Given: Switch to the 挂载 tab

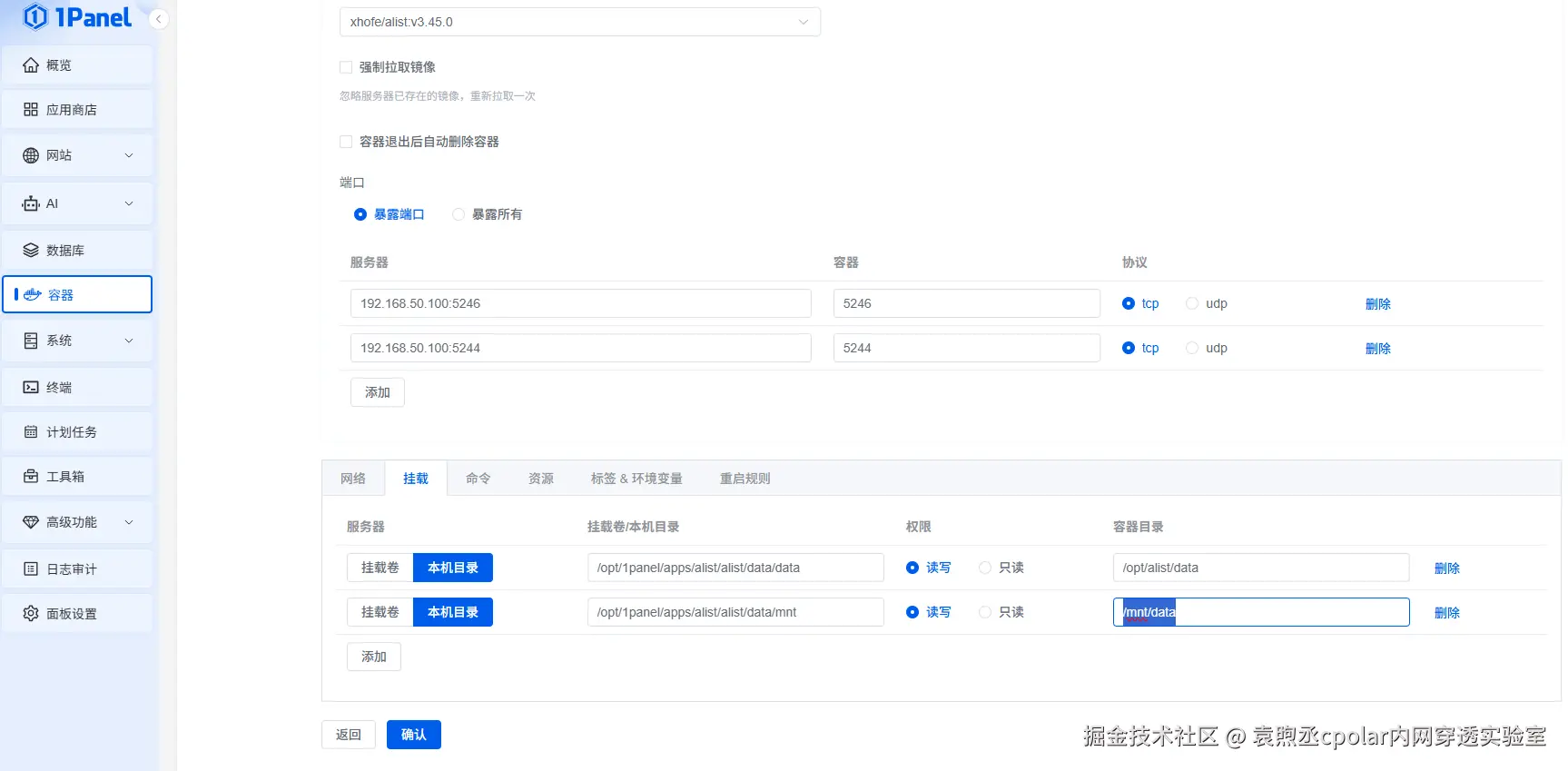Looking at the screenshot, I should click(x=416, y=479).
